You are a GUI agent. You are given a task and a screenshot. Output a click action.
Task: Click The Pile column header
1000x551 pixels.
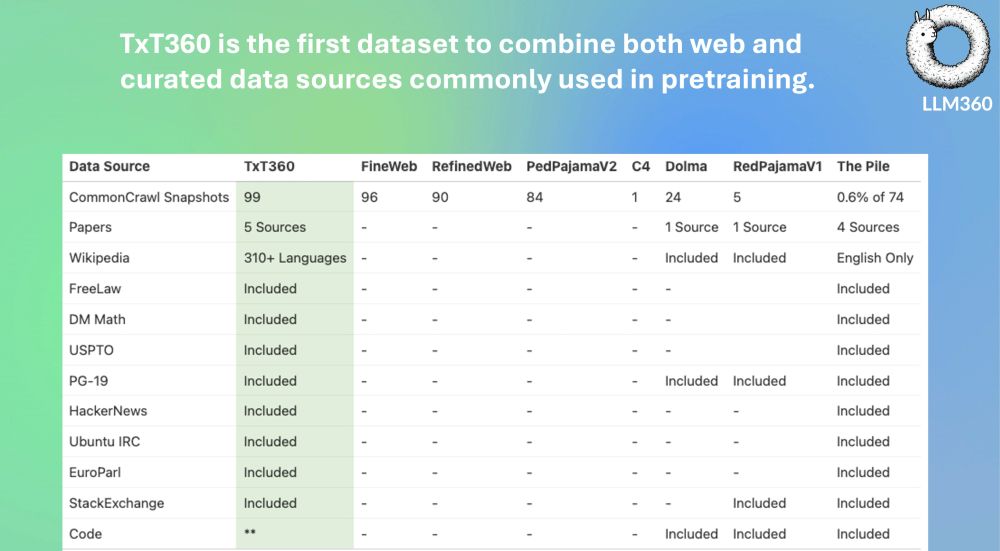(x=863, y=166)
